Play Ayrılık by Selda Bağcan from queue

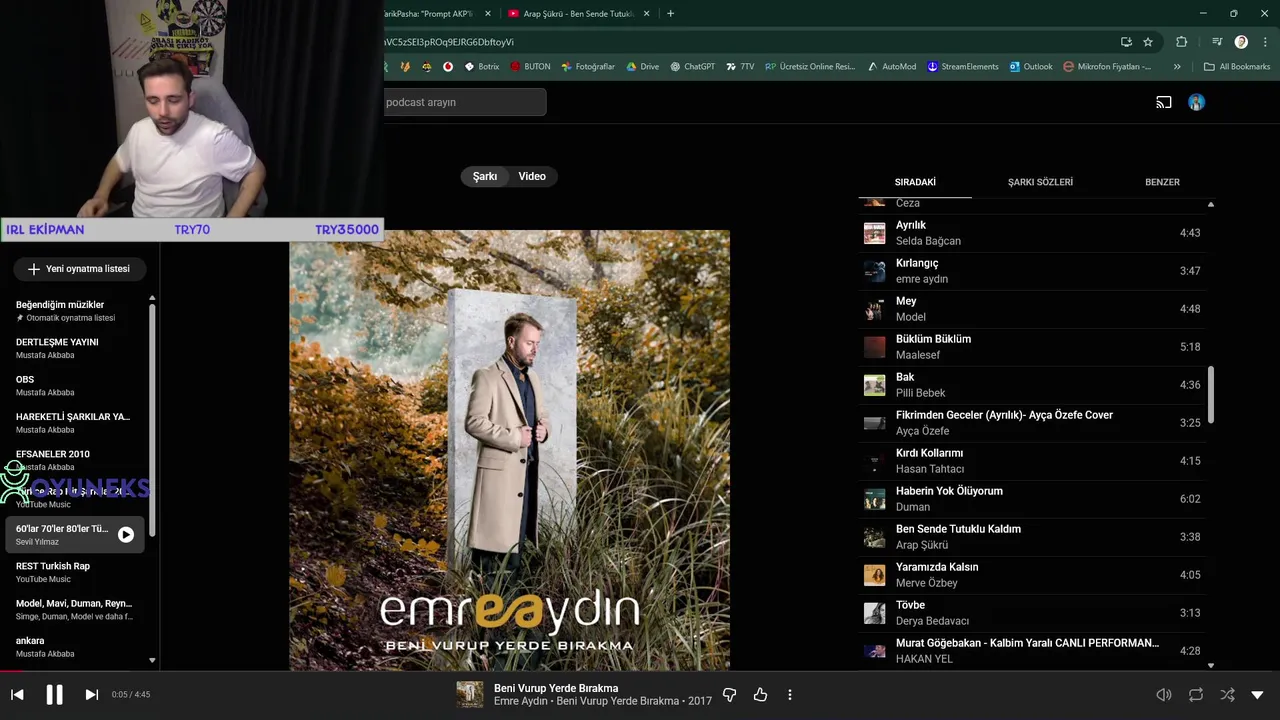point(1032,233)
